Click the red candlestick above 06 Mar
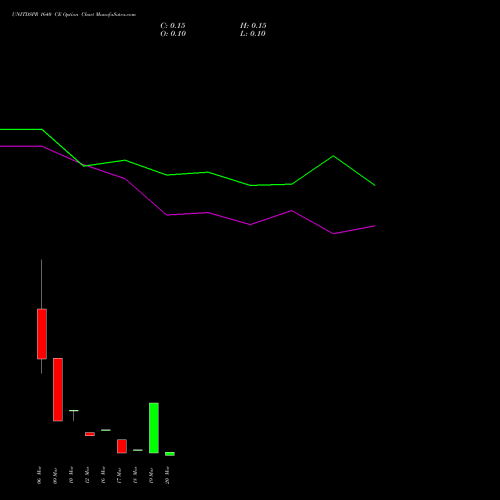Screen dimensions: 500x500 (x=42, y=334)
